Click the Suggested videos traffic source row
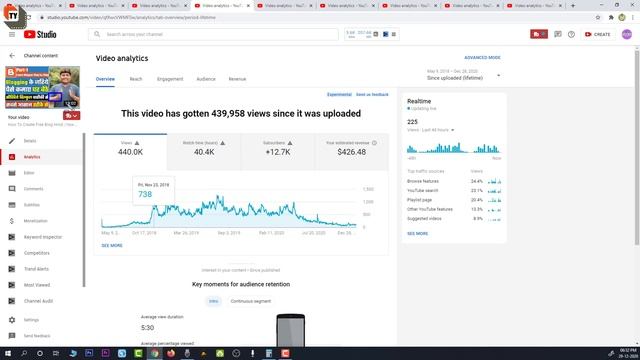640x360 pixels. point(454,219)
